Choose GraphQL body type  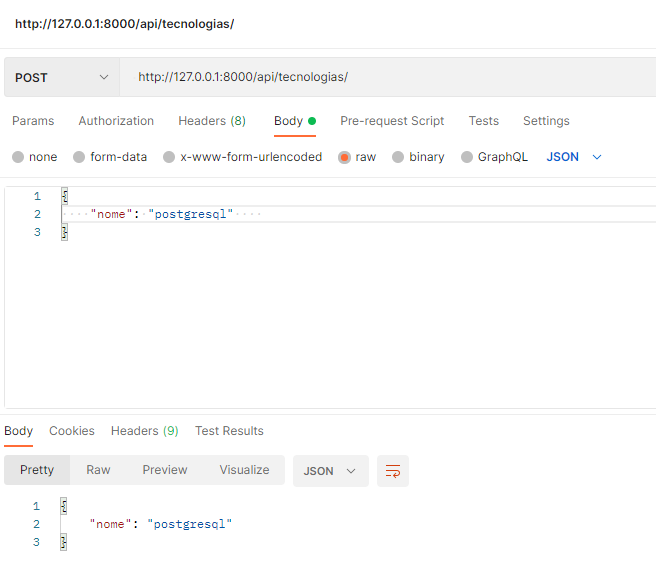coord(467,157)
